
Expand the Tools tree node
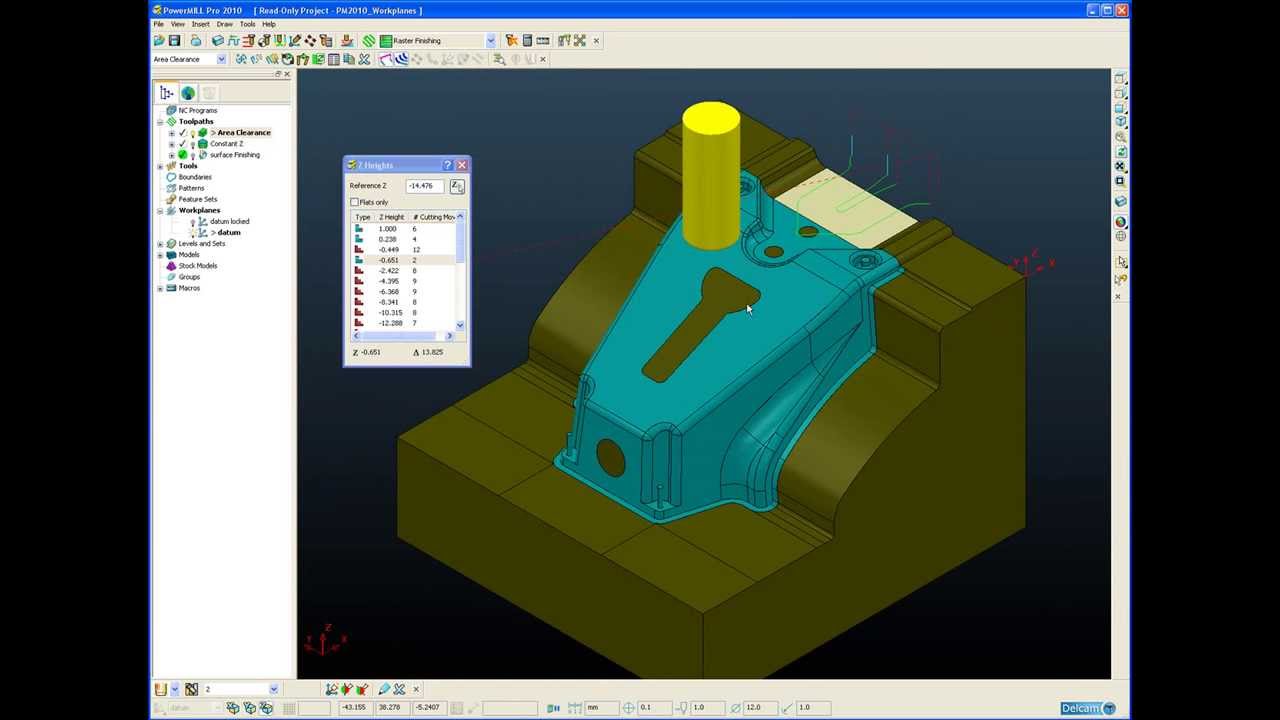(x=160, y=166)
